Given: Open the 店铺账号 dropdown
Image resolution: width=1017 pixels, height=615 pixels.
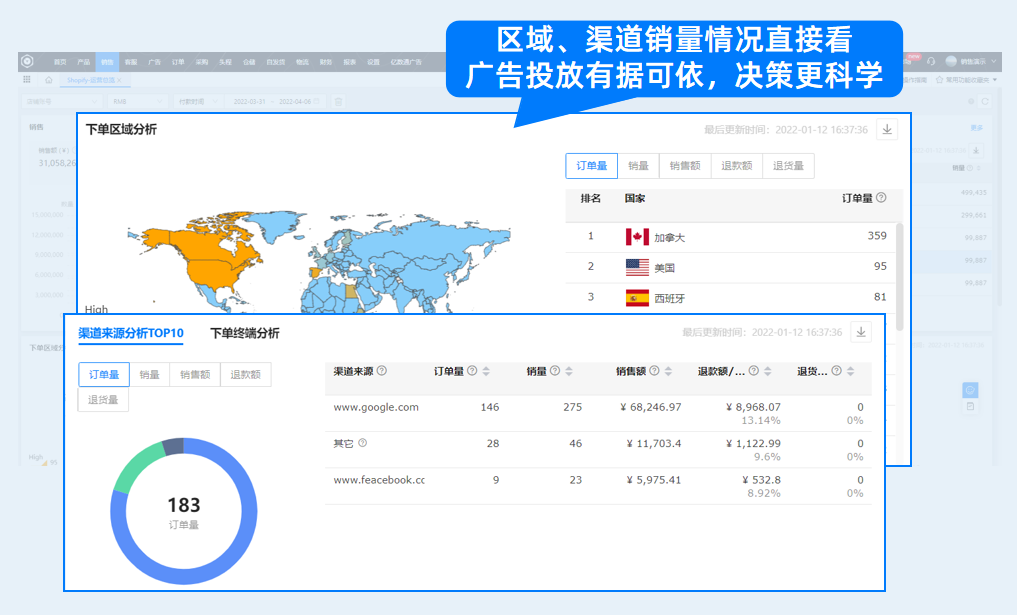Looking at the screenshot, I should tap(62, 102).
